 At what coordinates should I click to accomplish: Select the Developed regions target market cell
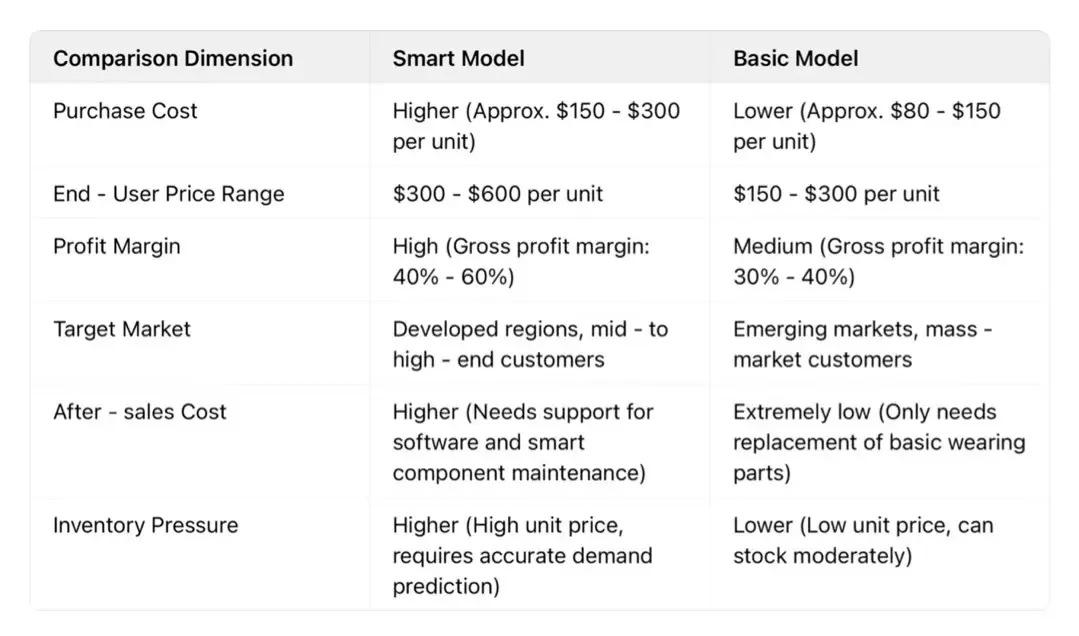(x=529, y=344)
